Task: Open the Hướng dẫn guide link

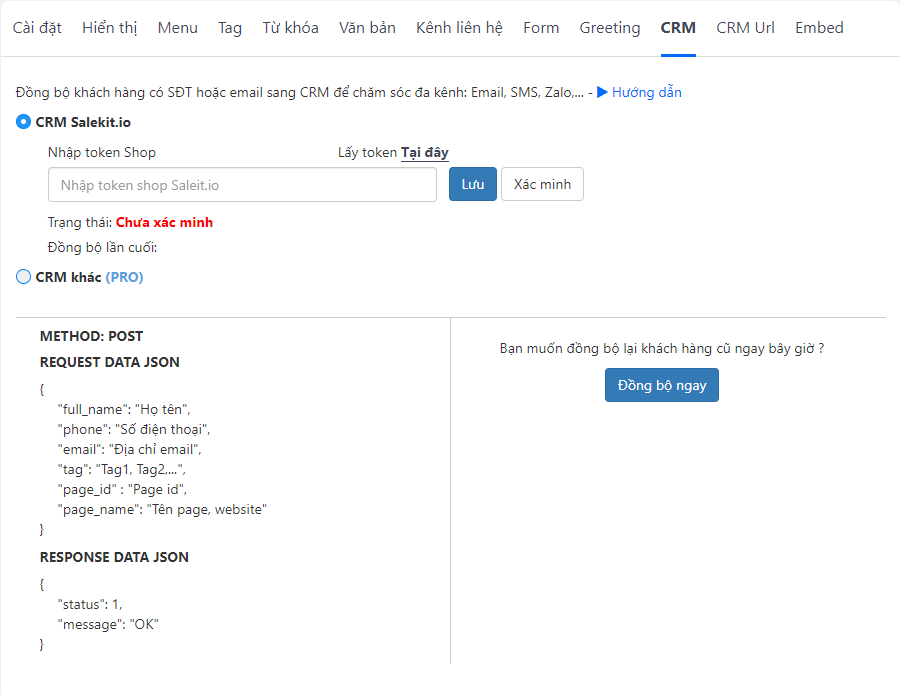Action: [647, 92]
